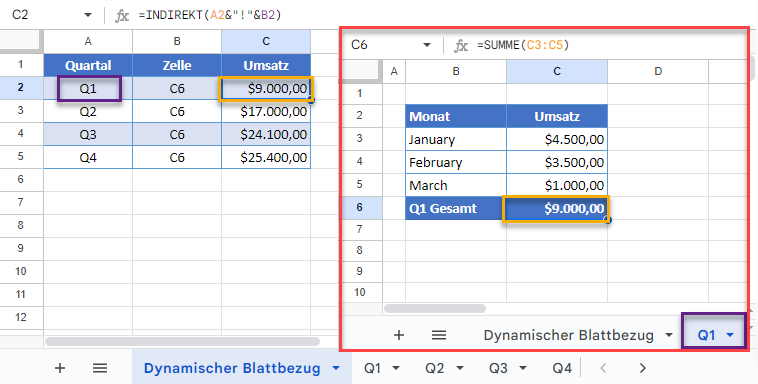Open Q2 tab dropdown arrow

tap(460, 368)
